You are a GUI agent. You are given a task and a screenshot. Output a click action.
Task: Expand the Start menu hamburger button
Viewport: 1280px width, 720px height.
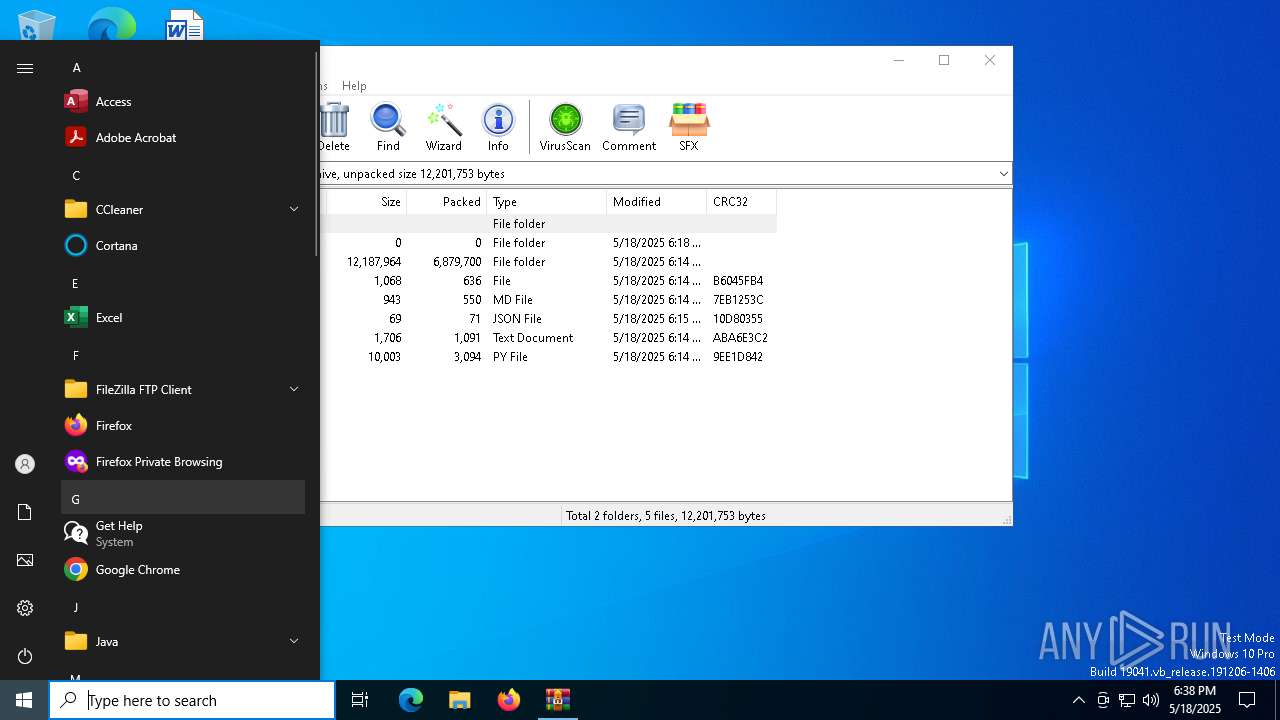click(x=25, y=68)
